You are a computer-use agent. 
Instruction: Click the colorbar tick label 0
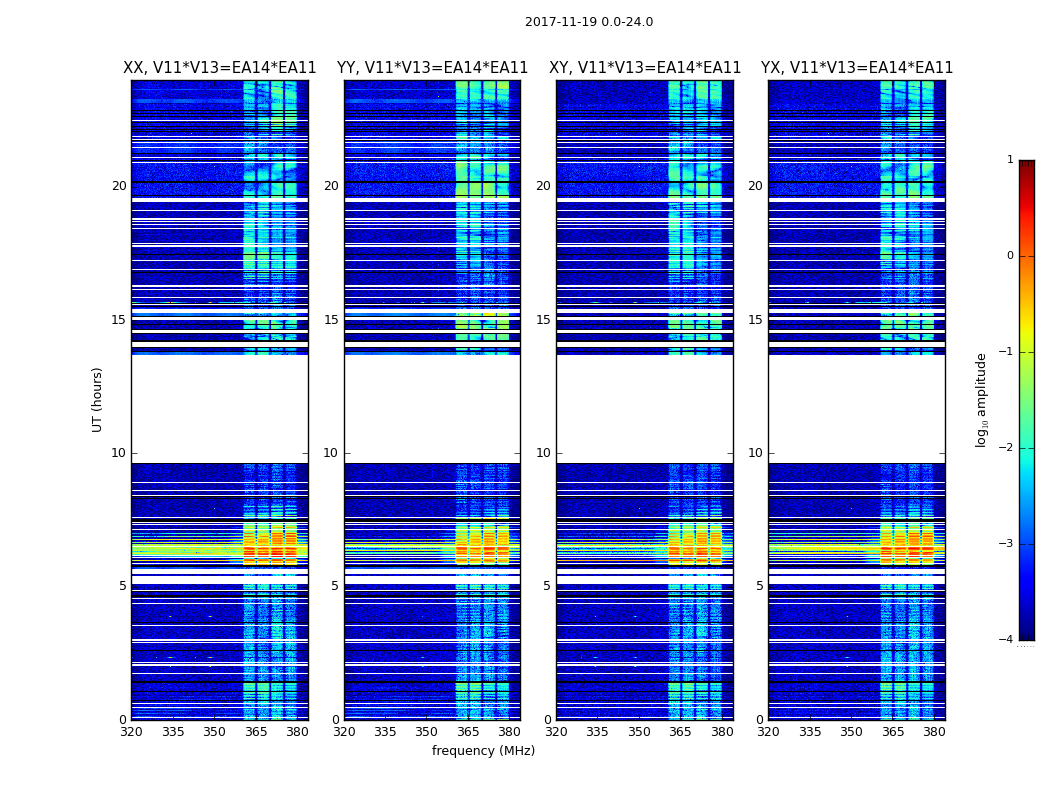point(1010,256)
